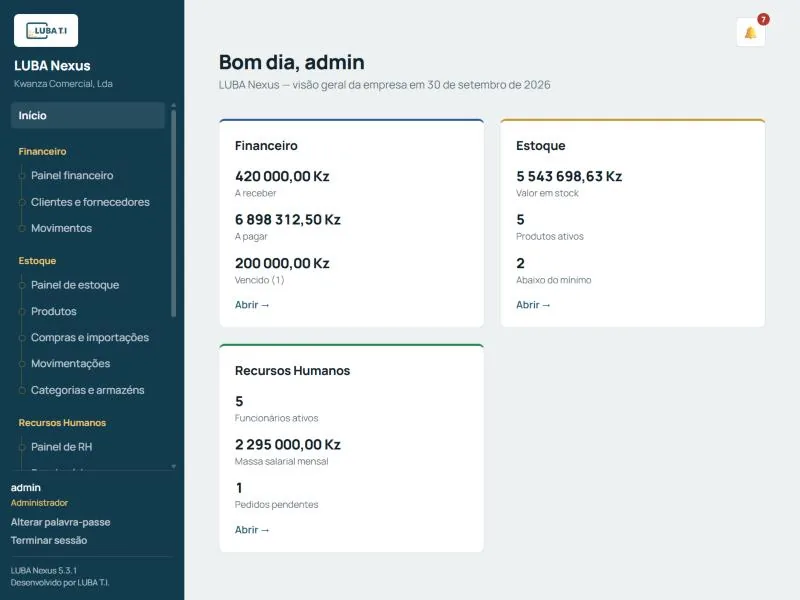
Task: Open Compras e importações
Action: pos(90,337)
